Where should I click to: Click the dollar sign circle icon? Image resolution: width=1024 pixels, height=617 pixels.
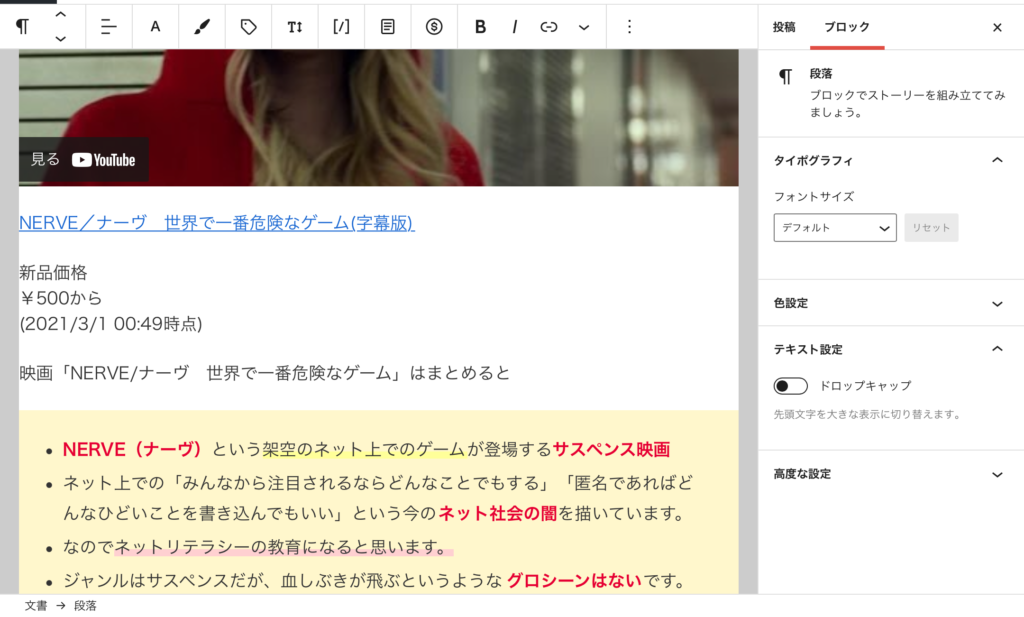point(434,27)
